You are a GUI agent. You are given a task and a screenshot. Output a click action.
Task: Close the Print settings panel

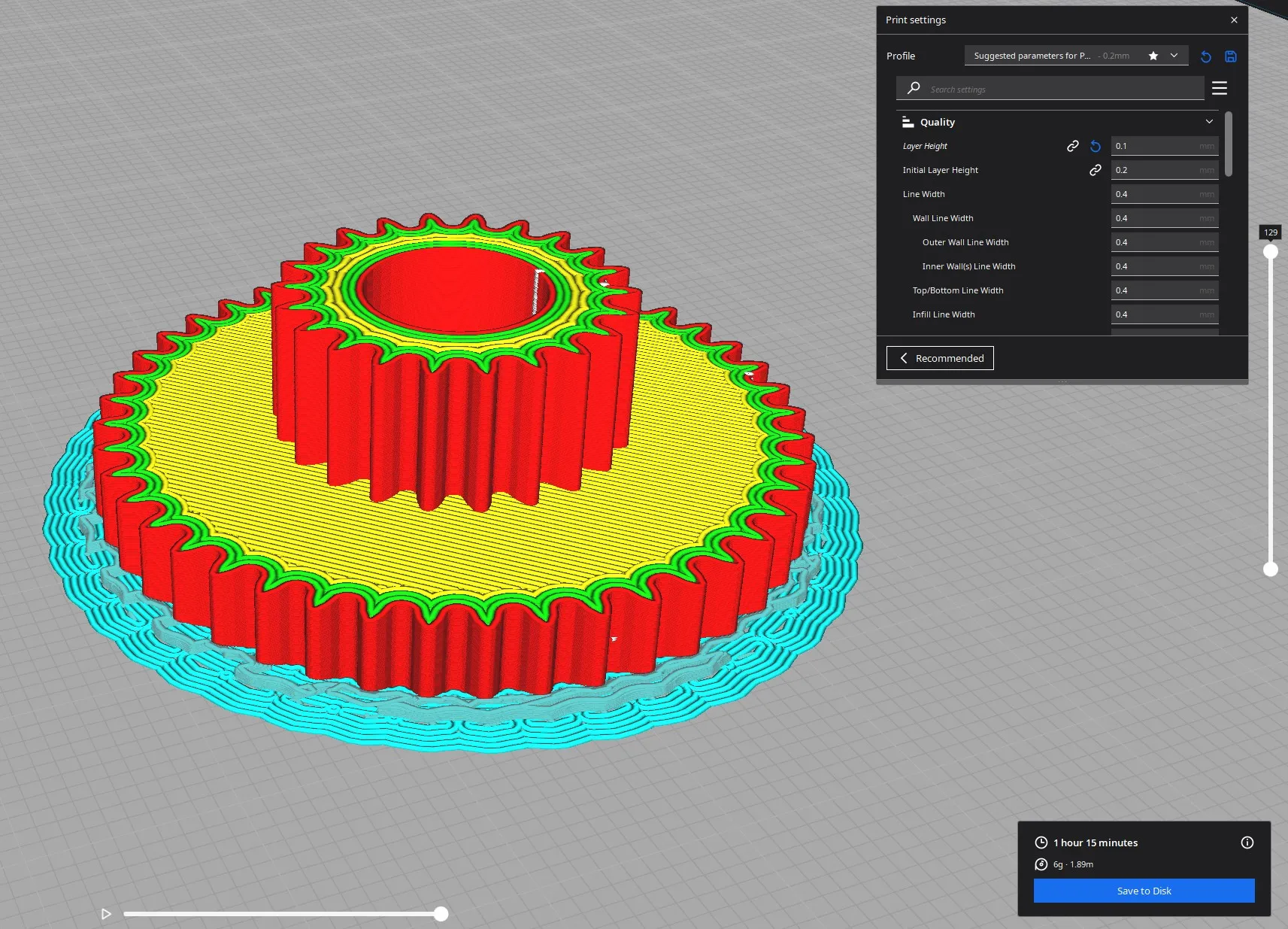click(1234, 20)
